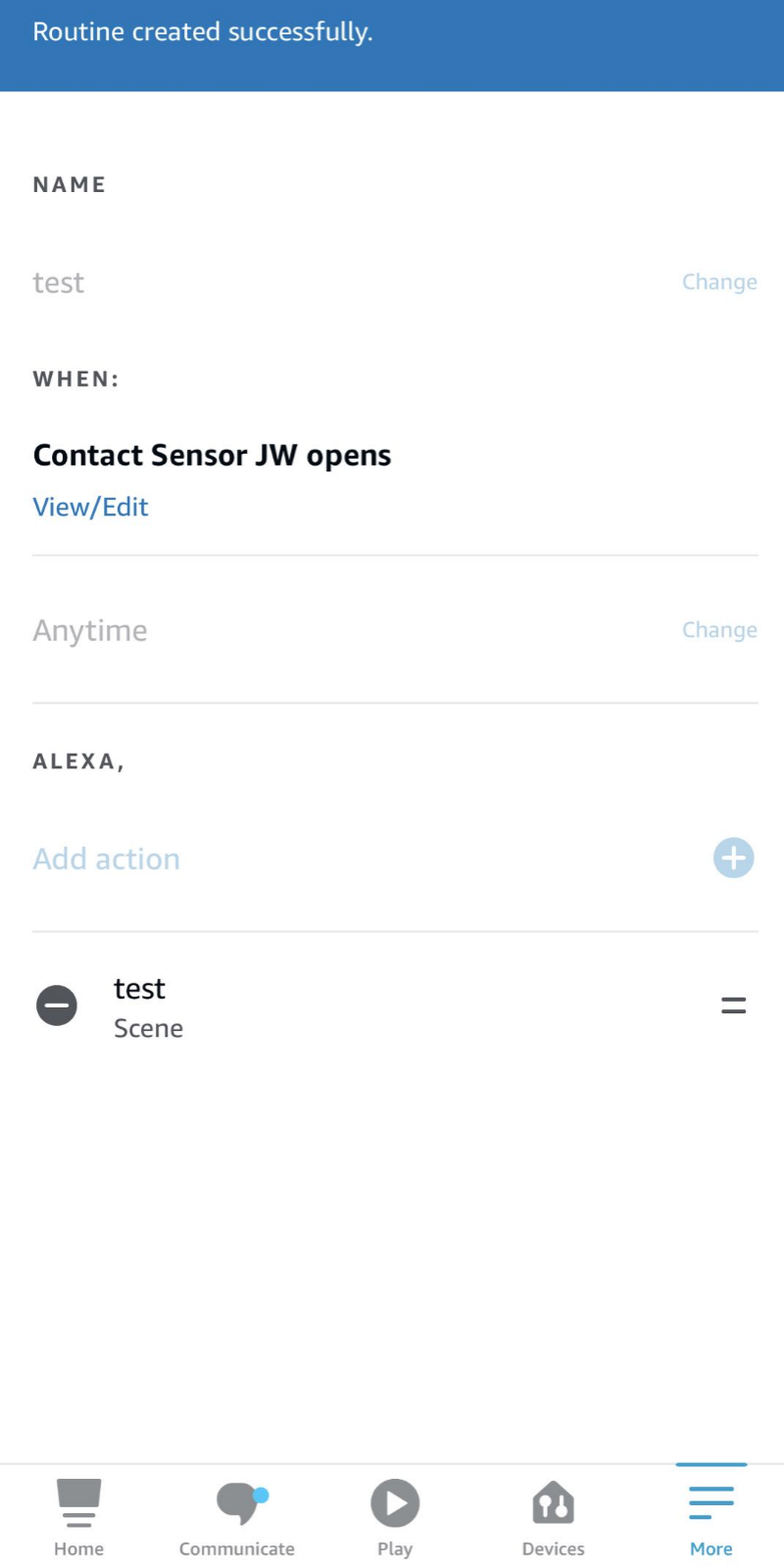Remove the test scene with the minus icon
Screen dimensions: 784x1568
coord(57,1005)
